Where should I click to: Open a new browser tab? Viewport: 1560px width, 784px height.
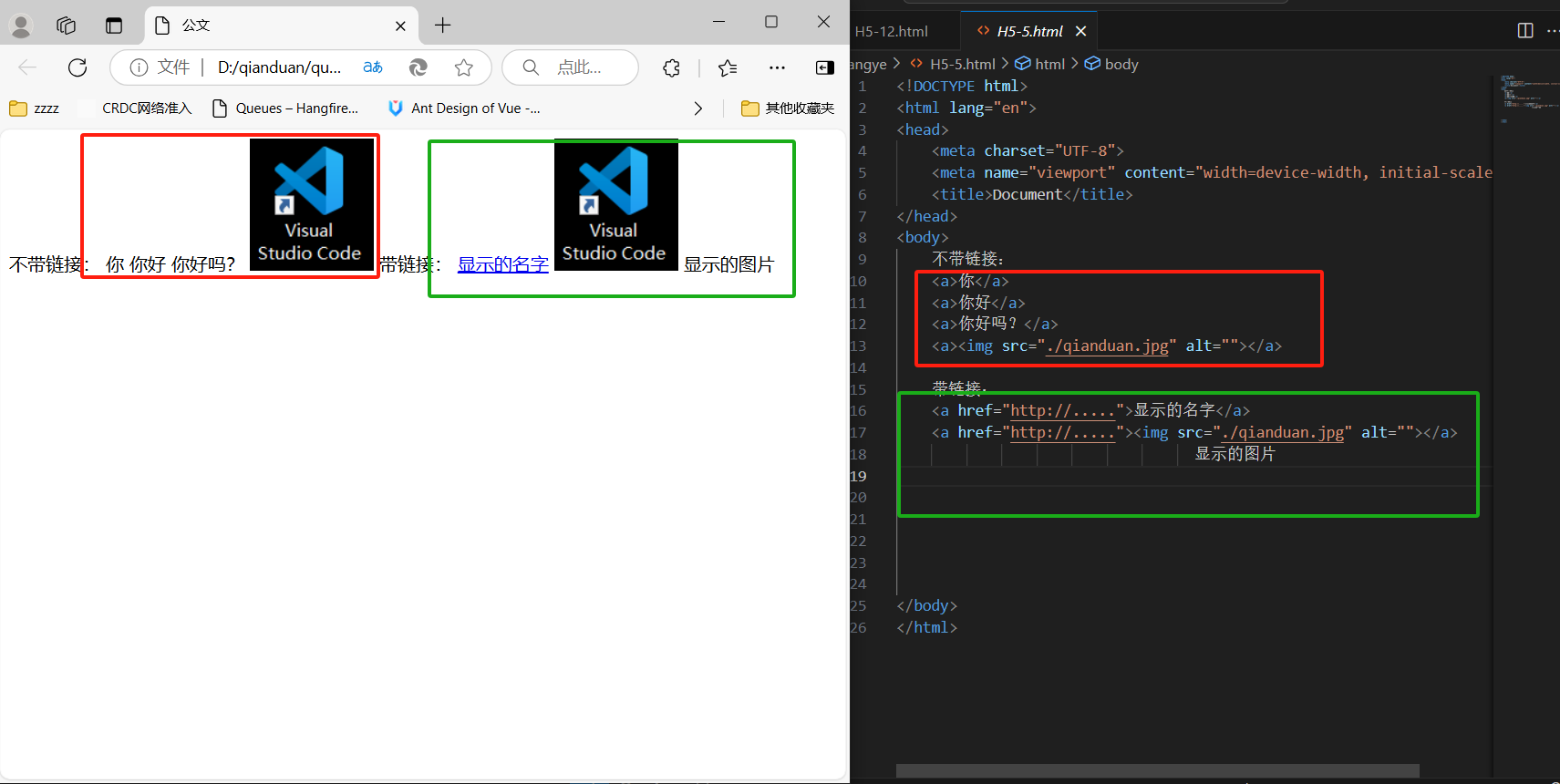click(x=443, y=26)
